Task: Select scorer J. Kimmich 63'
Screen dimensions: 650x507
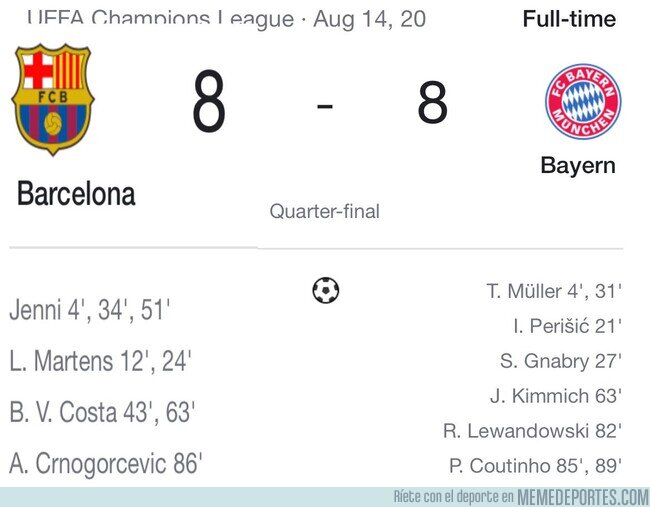Action: [556, 396]
